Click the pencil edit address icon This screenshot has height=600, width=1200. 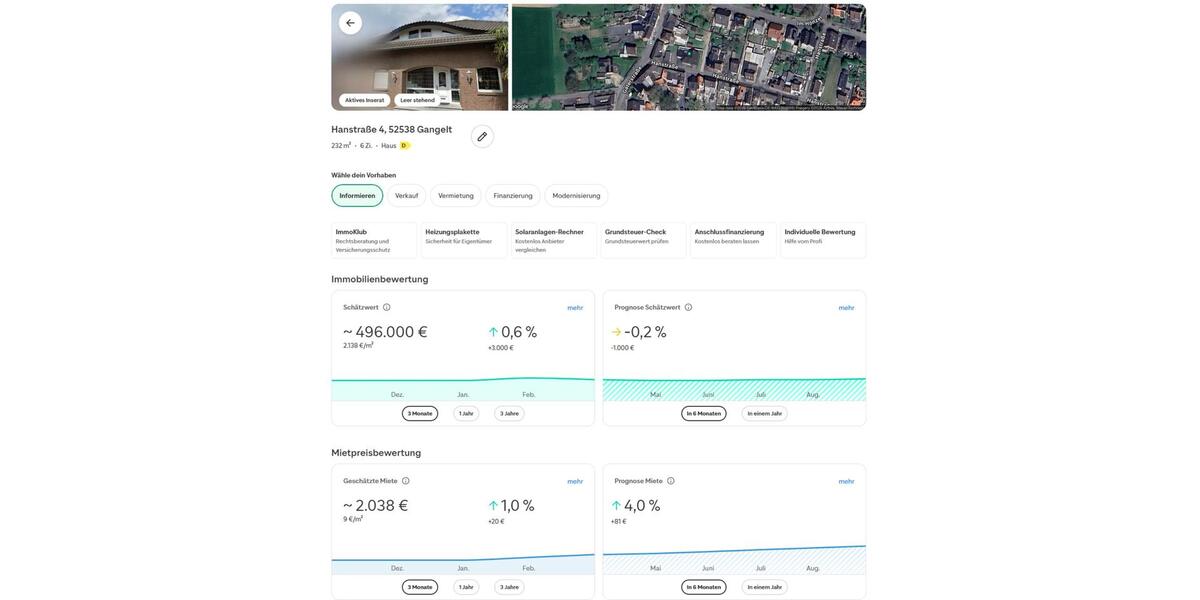pos(482,137)
